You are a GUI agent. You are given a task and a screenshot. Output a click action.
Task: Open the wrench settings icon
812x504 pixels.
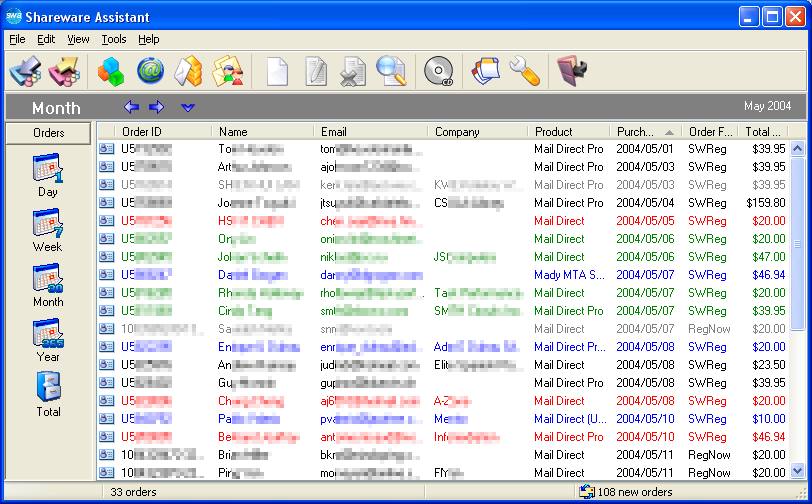pyautogui.click(x=524, y=71)
